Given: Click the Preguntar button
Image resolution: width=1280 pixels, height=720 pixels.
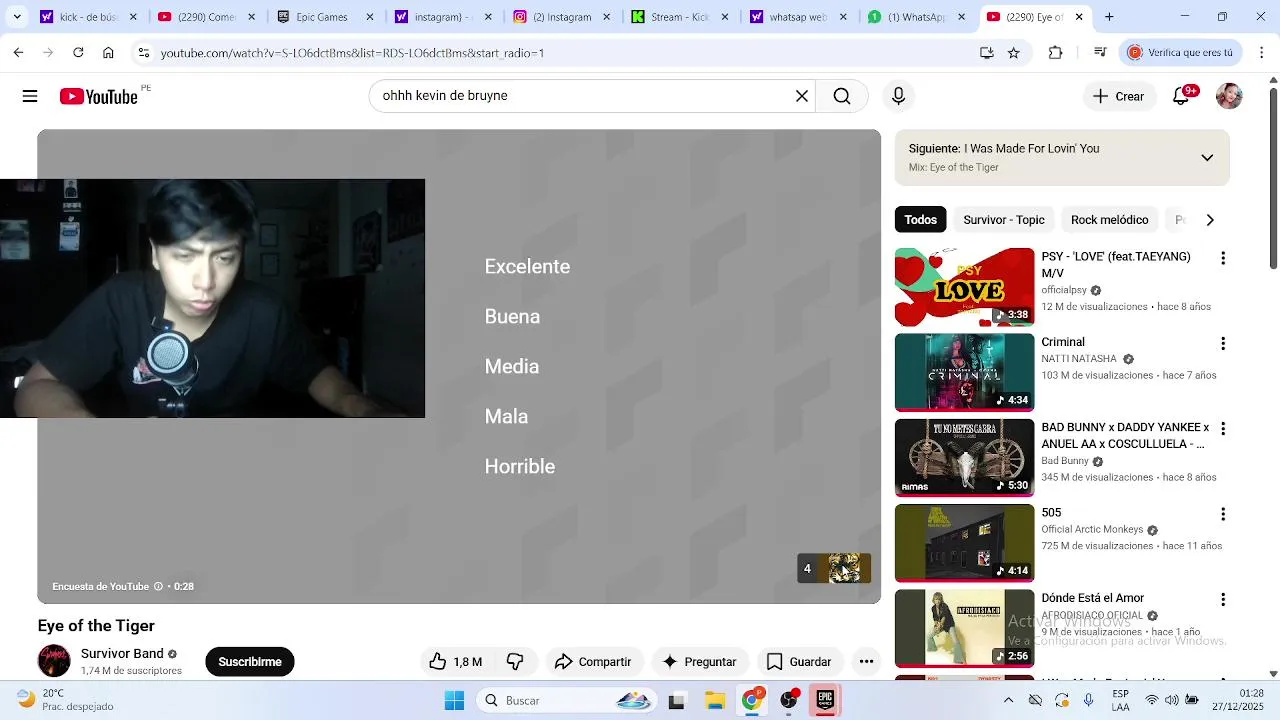Looking at the screenshot, I should [x=699, y=661].
